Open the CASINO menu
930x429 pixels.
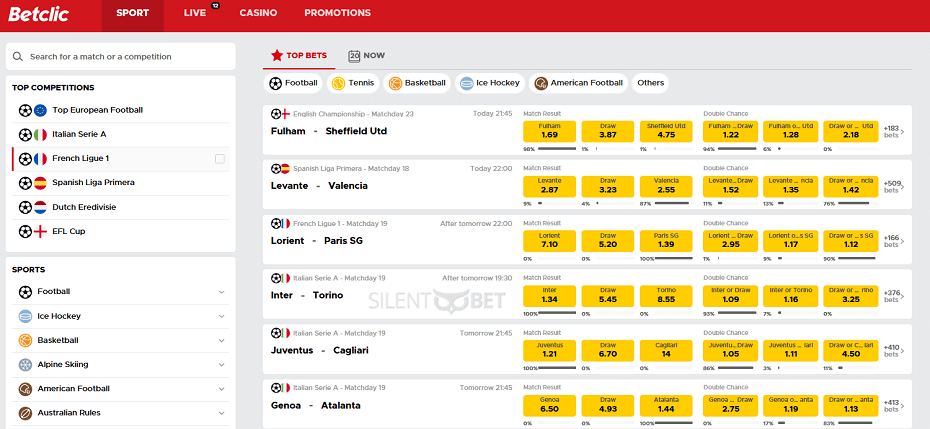coord(258,13)
